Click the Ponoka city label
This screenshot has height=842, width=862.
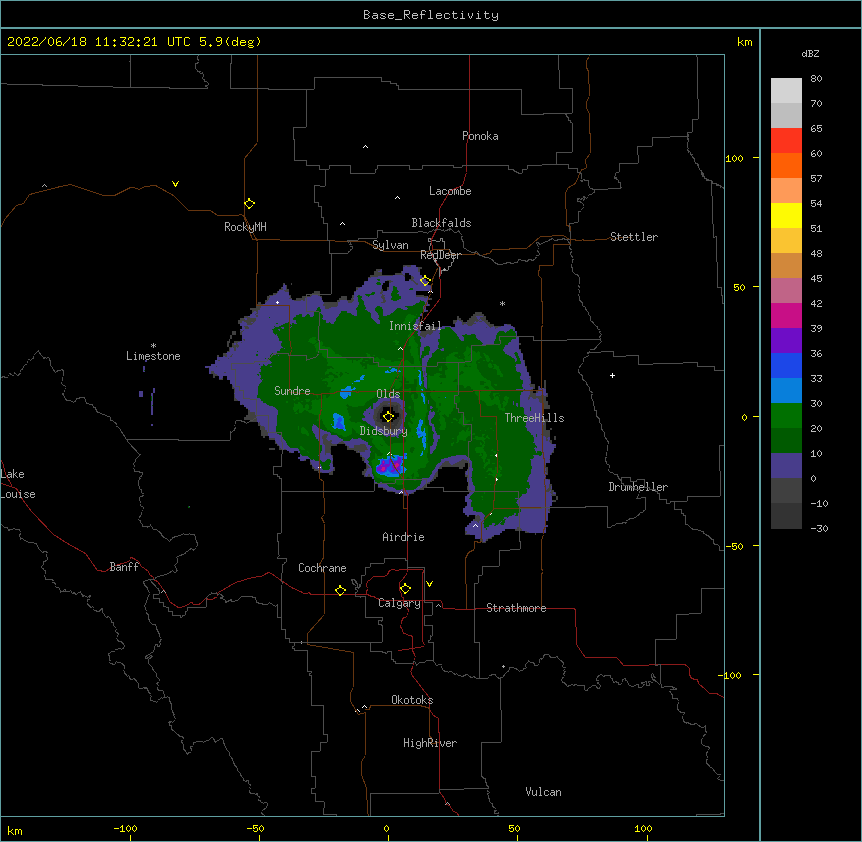480,136
